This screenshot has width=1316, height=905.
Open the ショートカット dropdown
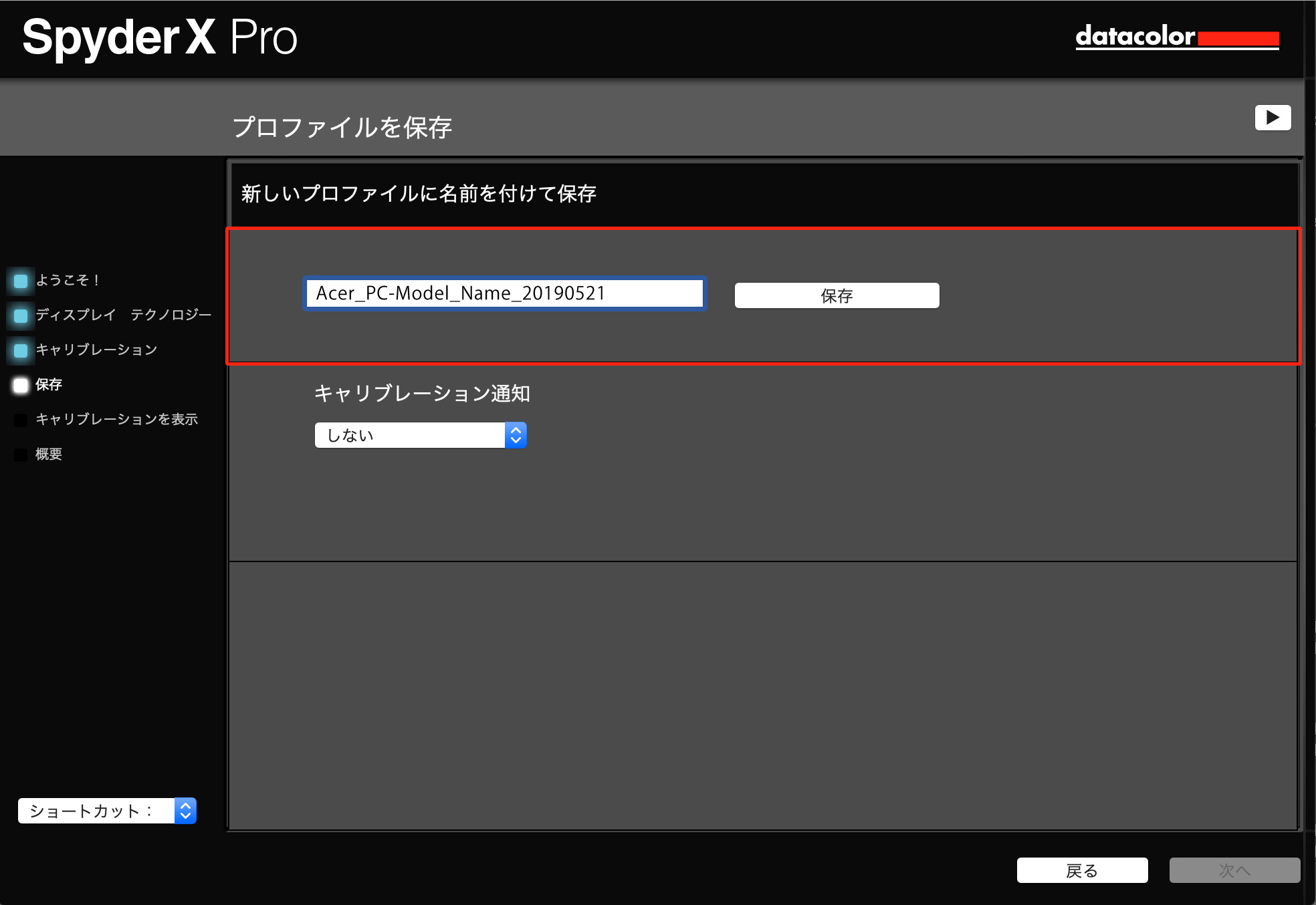click(x=107, y=811)
